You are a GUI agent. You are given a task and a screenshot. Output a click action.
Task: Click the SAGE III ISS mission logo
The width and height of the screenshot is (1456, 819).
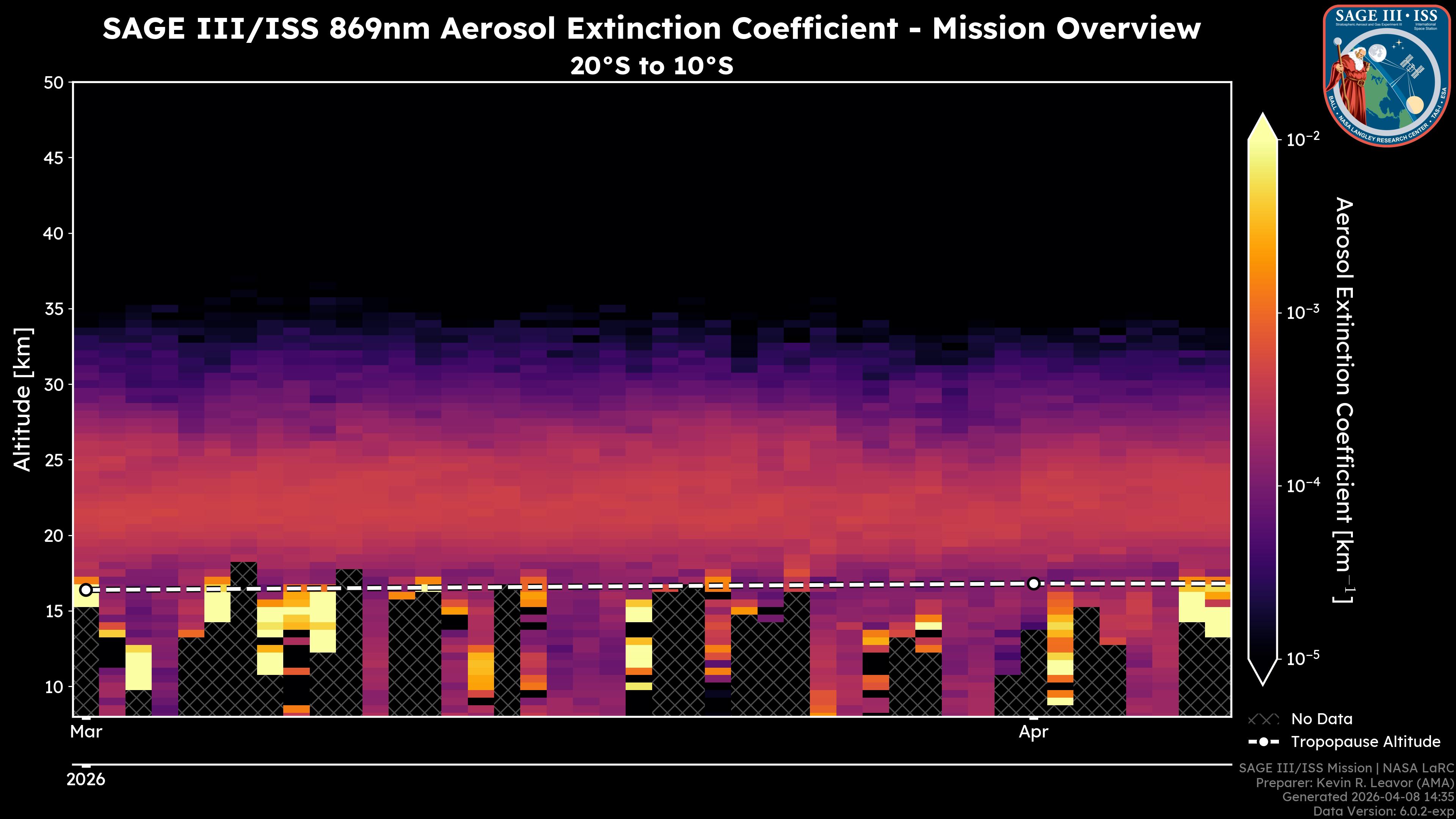[1388, 76]
